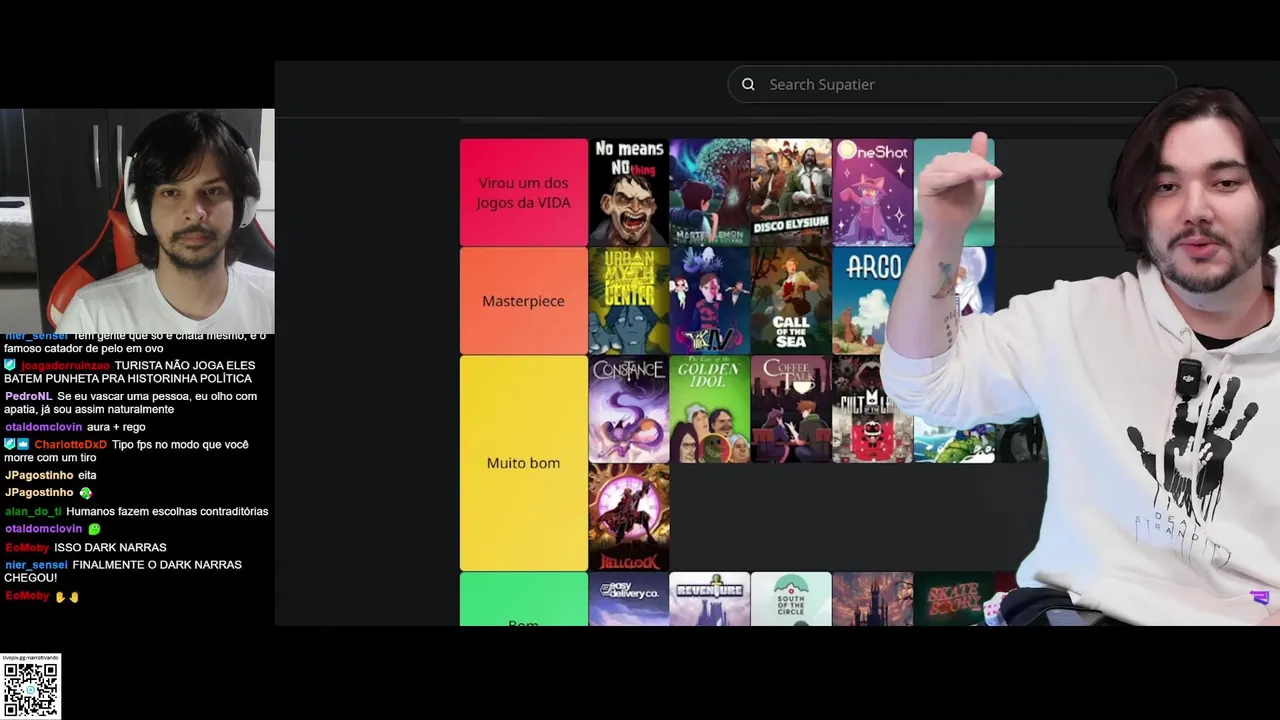Click the guest webcam feed
The height and width of the screenshot is (720, 1280).
pos(137,220)
